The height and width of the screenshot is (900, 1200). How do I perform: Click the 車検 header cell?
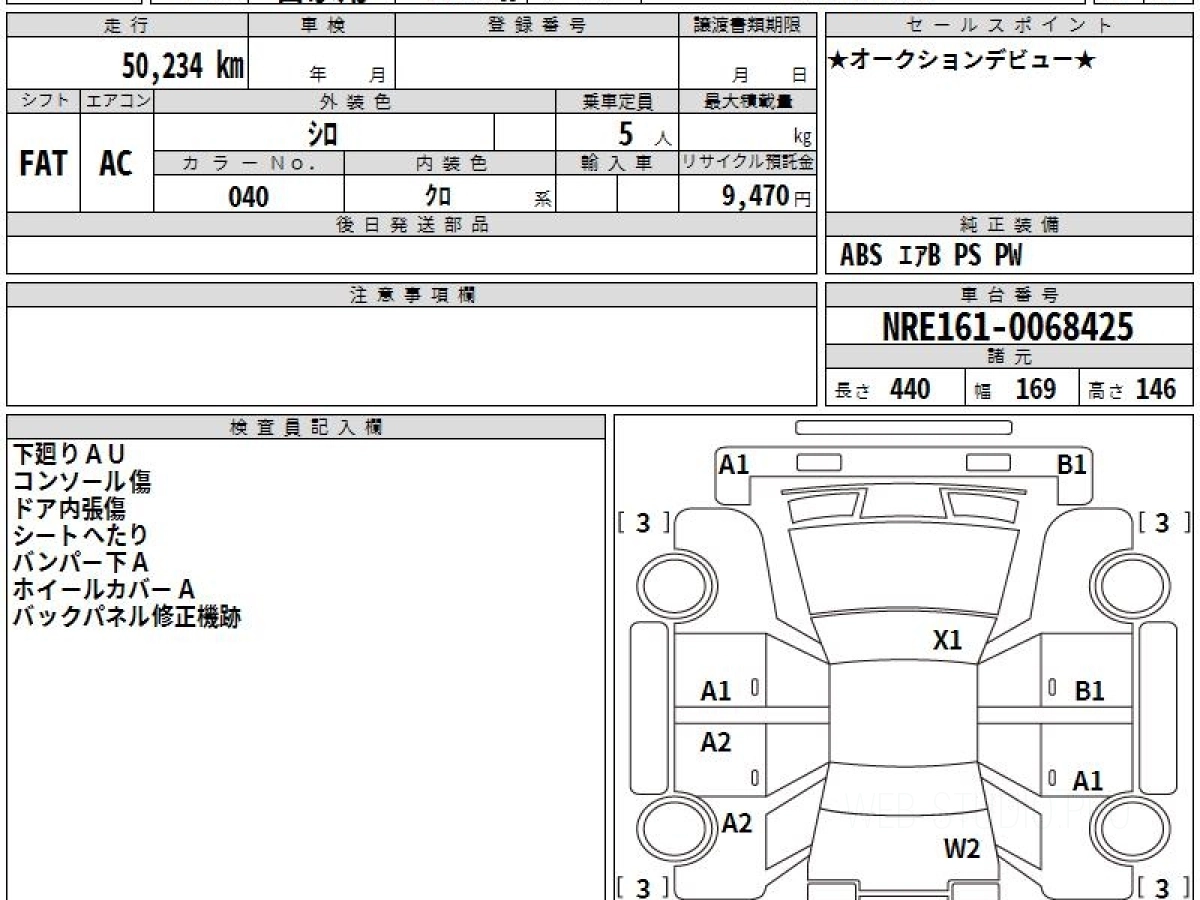click(x=322, y=27)
